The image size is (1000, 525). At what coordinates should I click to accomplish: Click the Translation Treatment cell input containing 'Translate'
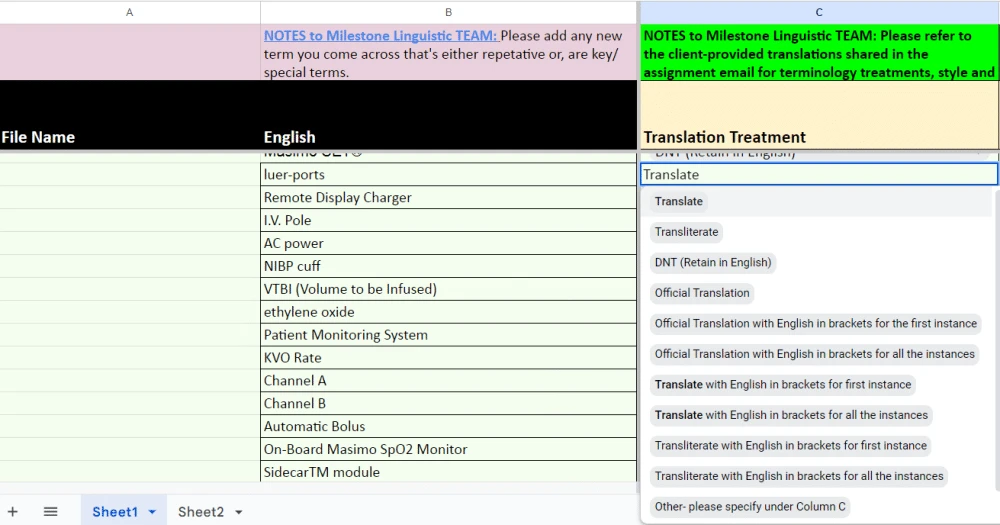click(818, 174)
